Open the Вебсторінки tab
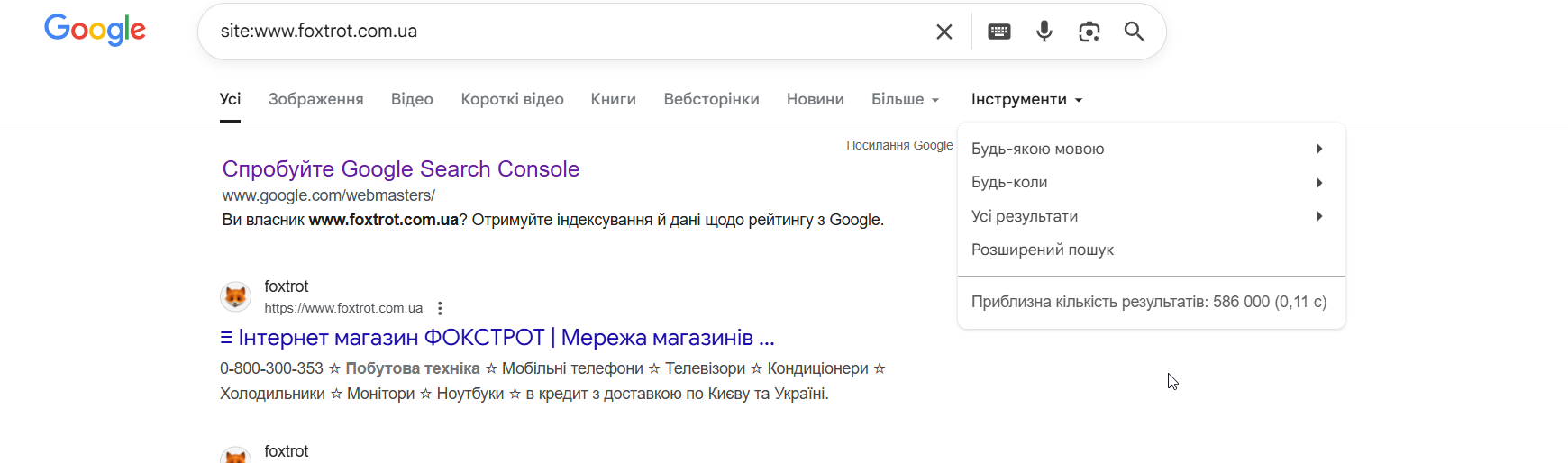Image resolution: width=1568 pixels, height=463 pixels. (712, 99)
